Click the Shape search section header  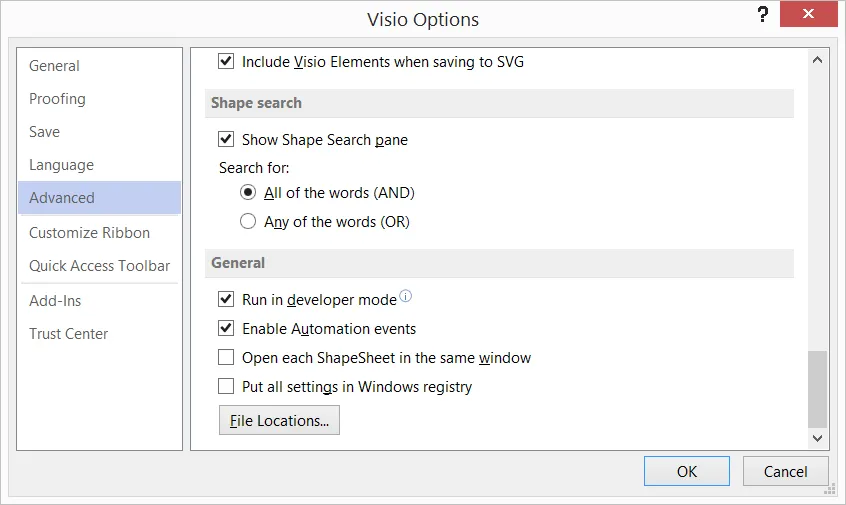click(x=499, y=103)
